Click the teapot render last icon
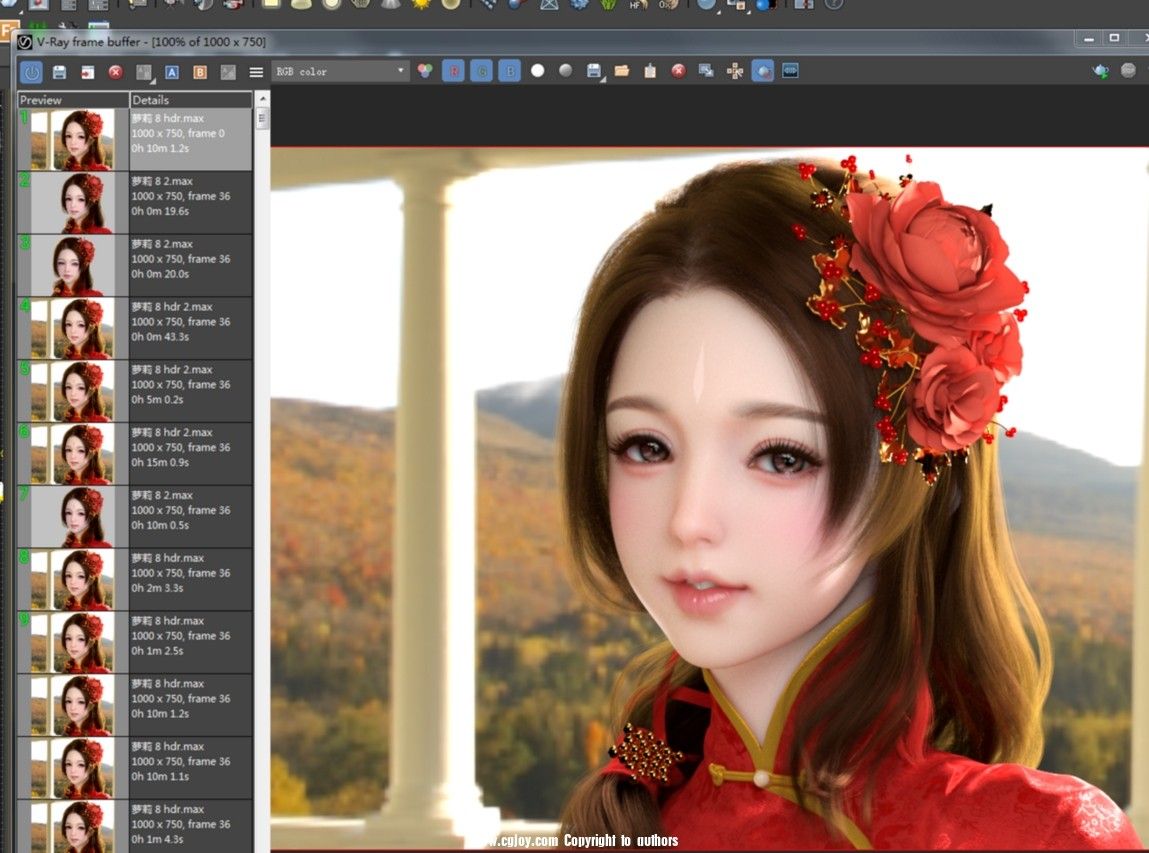Screen dimensions: 1149x853 click(1100, 70)
